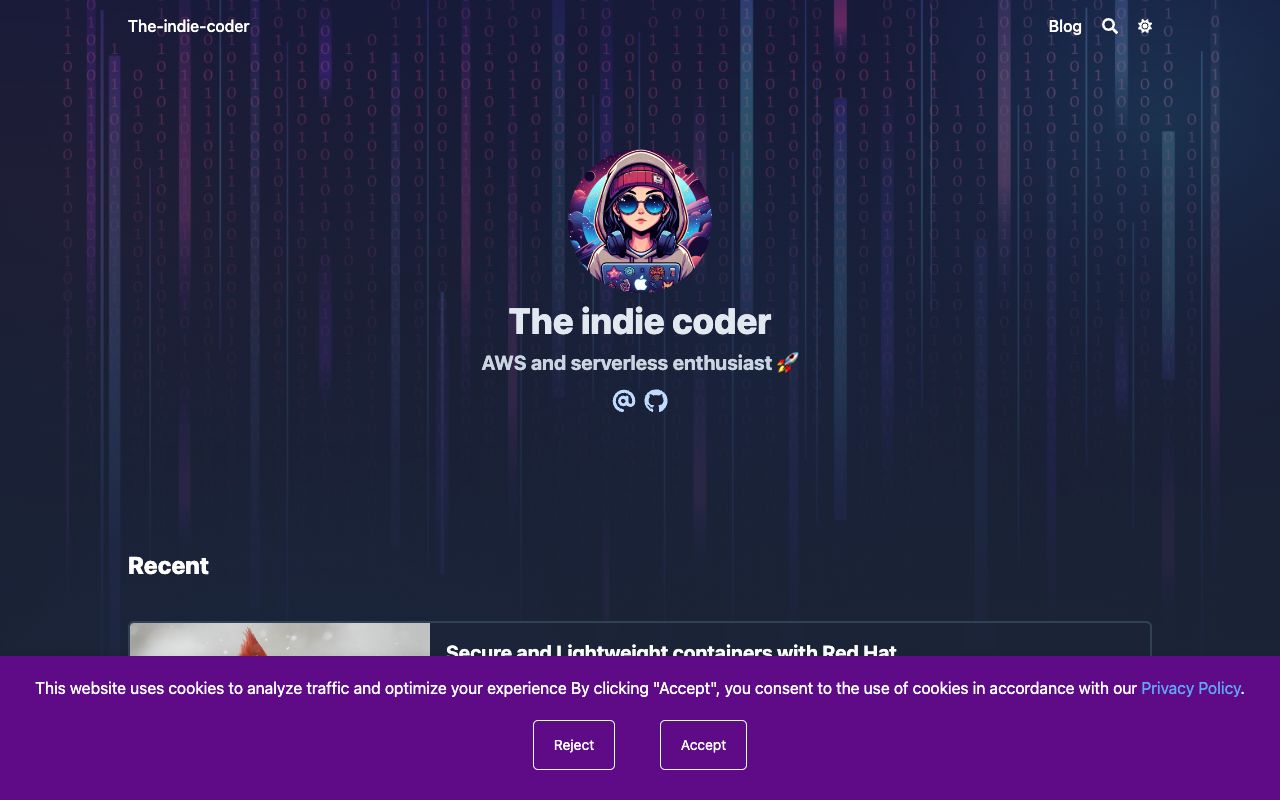Image resolution: width=1280 pixels, height=800 pixels.
Task: Open the site search magnifier icon
Action: [1110, 27]
